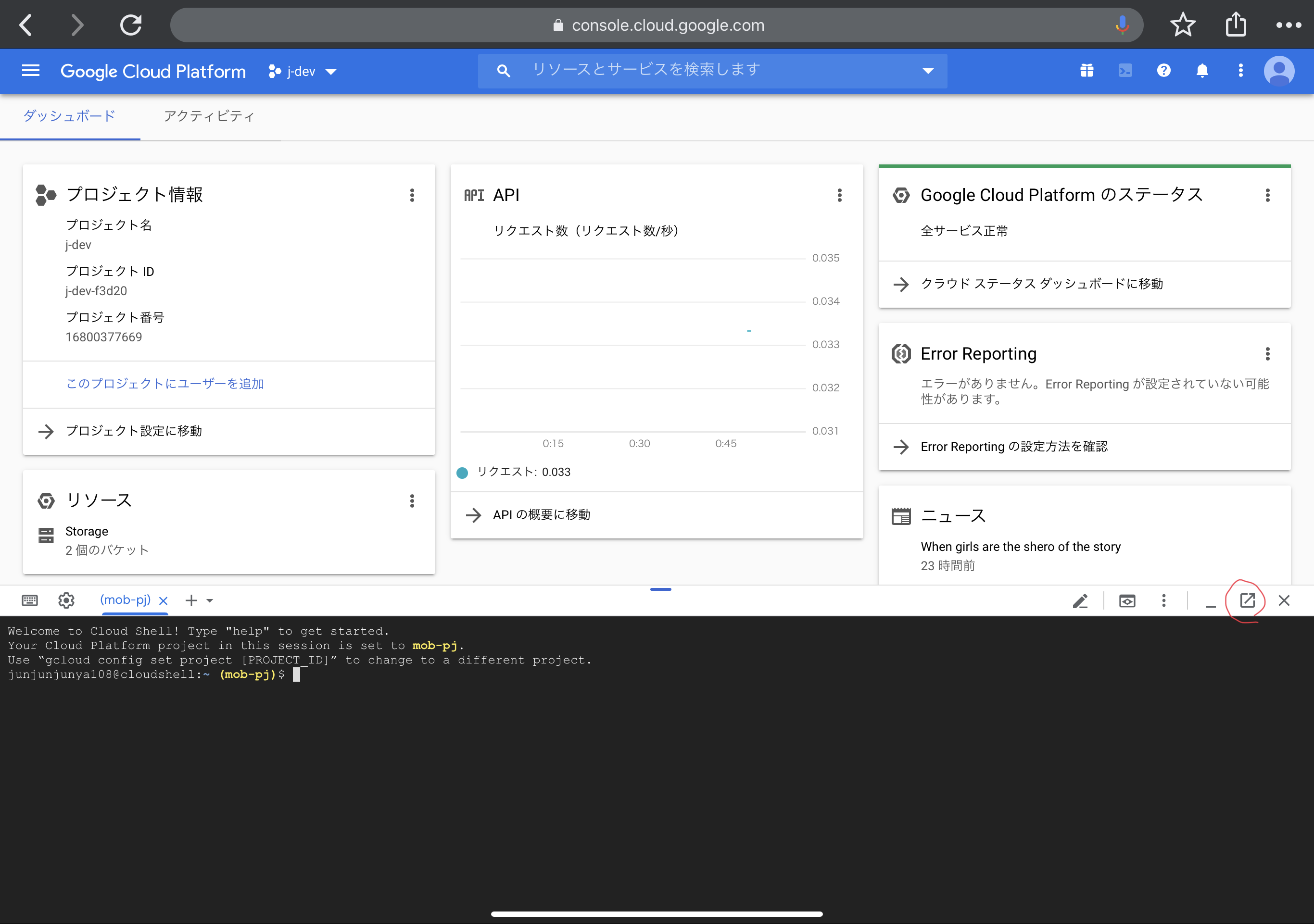
Task: Bookmark the page with star icon
Action: point(1183,25)
